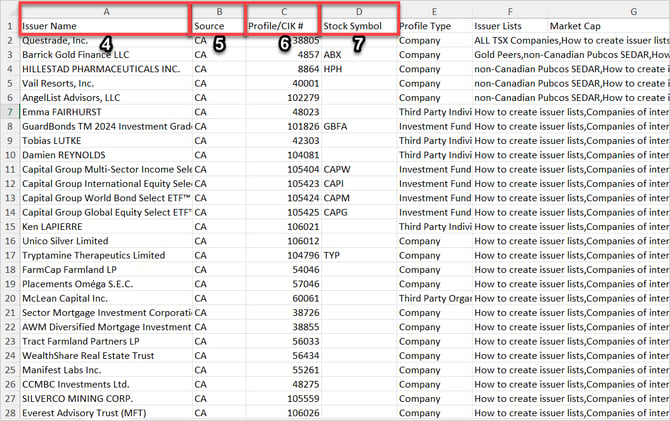Viewport: 670px width, 421px height.
Task: Select AngelList Advisors, LLC cell
Action: (106, 97)
